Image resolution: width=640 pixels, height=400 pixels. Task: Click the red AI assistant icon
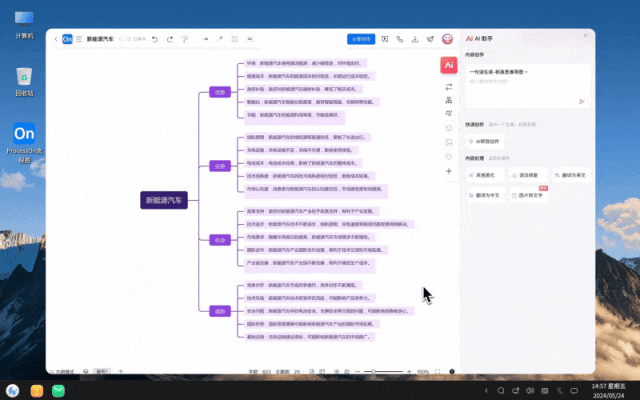tap(449, 64)
